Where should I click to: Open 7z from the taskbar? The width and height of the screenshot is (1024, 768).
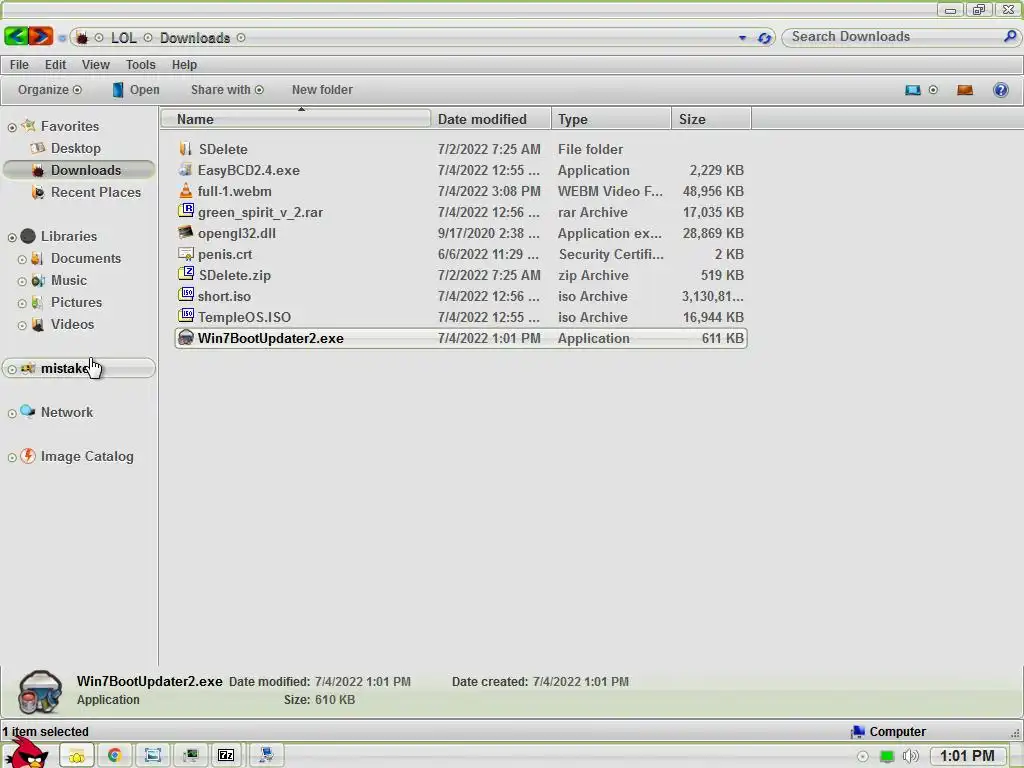coord(226,755)
